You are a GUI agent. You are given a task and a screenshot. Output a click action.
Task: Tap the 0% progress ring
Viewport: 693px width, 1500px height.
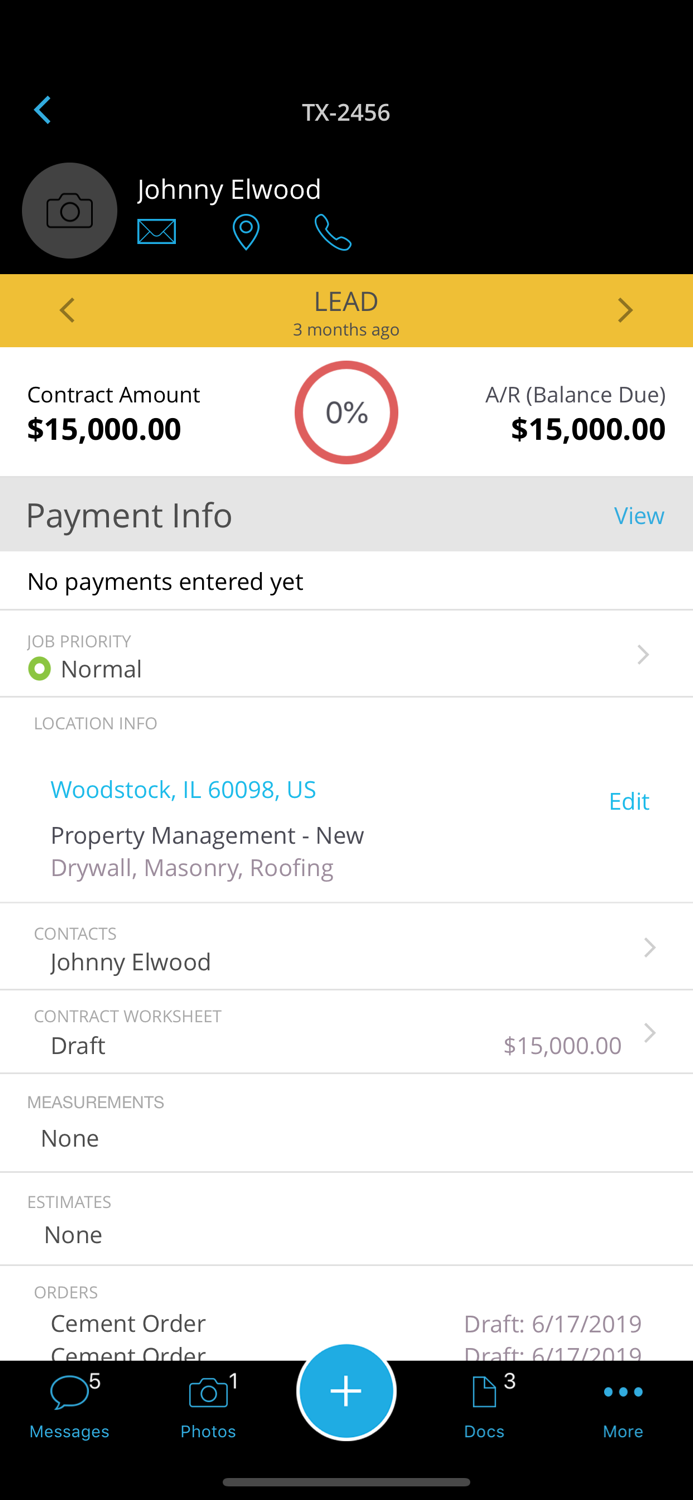346,411
